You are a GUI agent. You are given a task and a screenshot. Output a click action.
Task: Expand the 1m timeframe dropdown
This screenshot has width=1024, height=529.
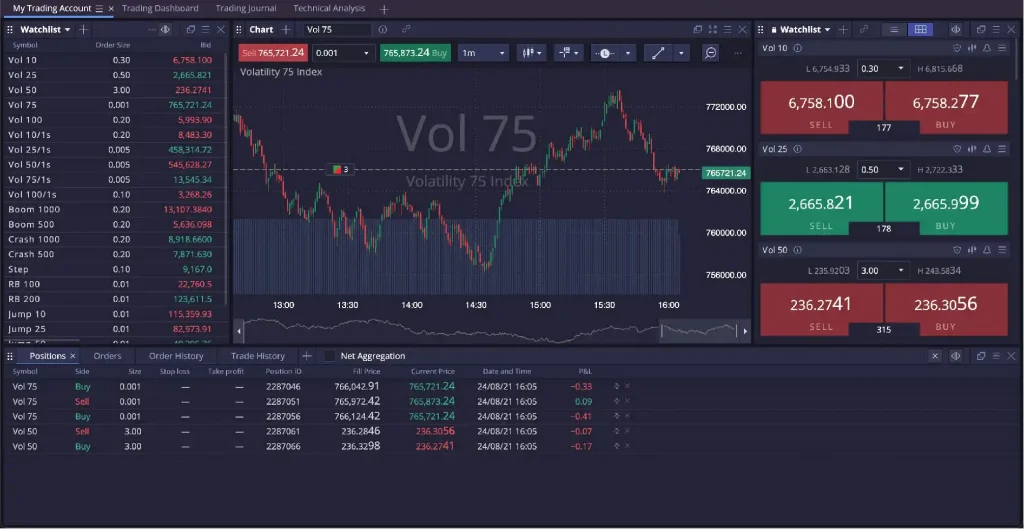[482, 53]
